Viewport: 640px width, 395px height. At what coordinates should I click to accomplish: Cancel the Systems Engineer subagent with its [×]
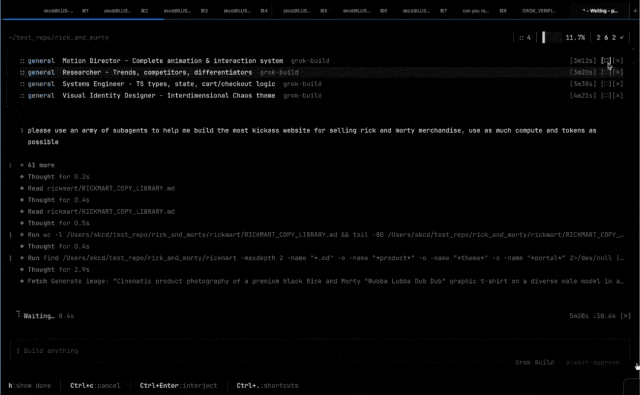point(618,84)
